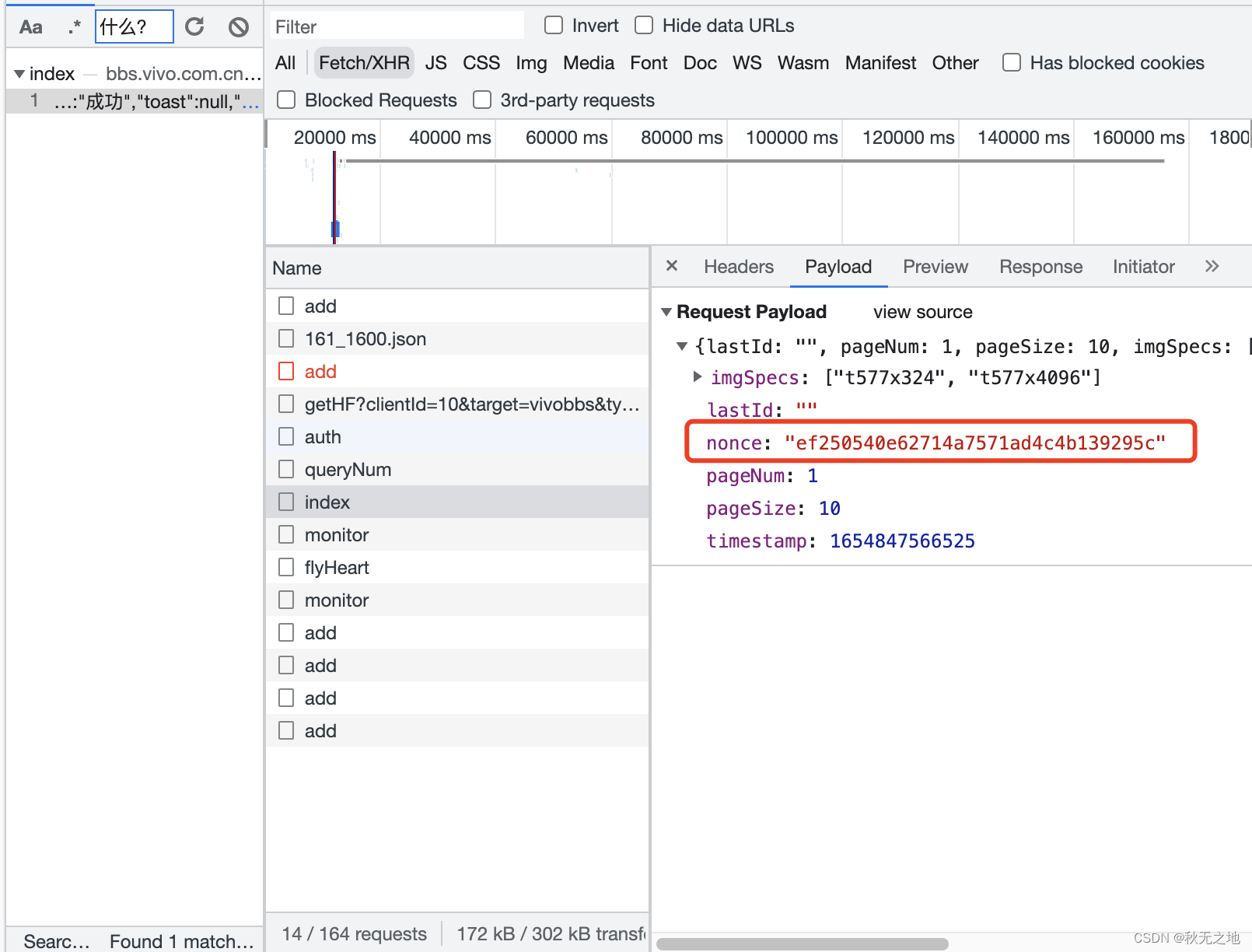Open the Headers tab
This screenshot has width=1252, height=952.
739,267
